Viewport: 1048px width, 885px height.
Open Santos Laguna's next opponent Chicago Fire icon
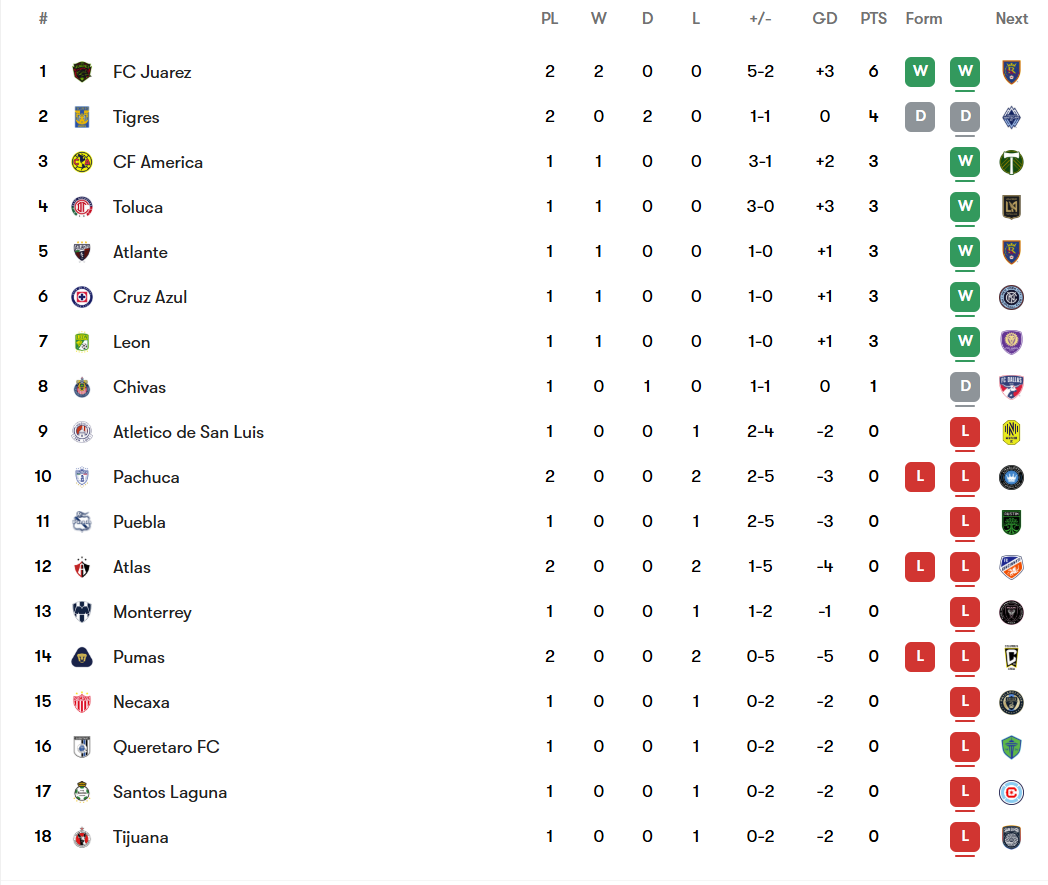click(x=1011, y=792)
